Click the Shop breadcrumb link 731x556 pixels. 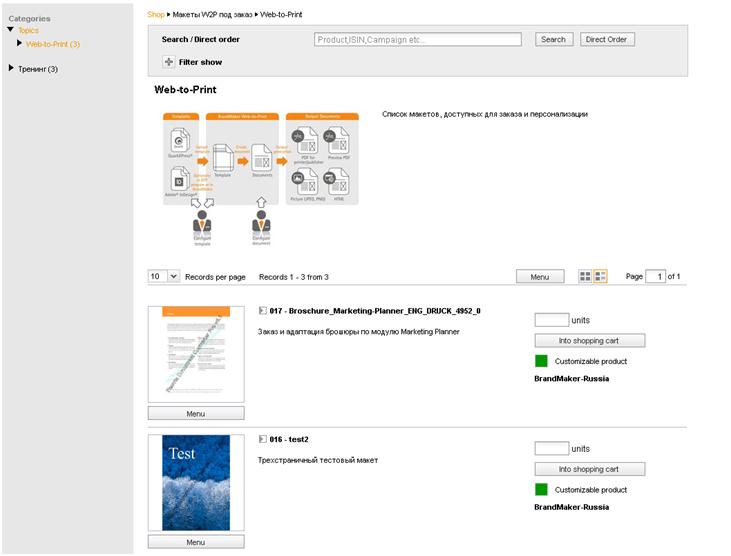click(x=156, y=14)
